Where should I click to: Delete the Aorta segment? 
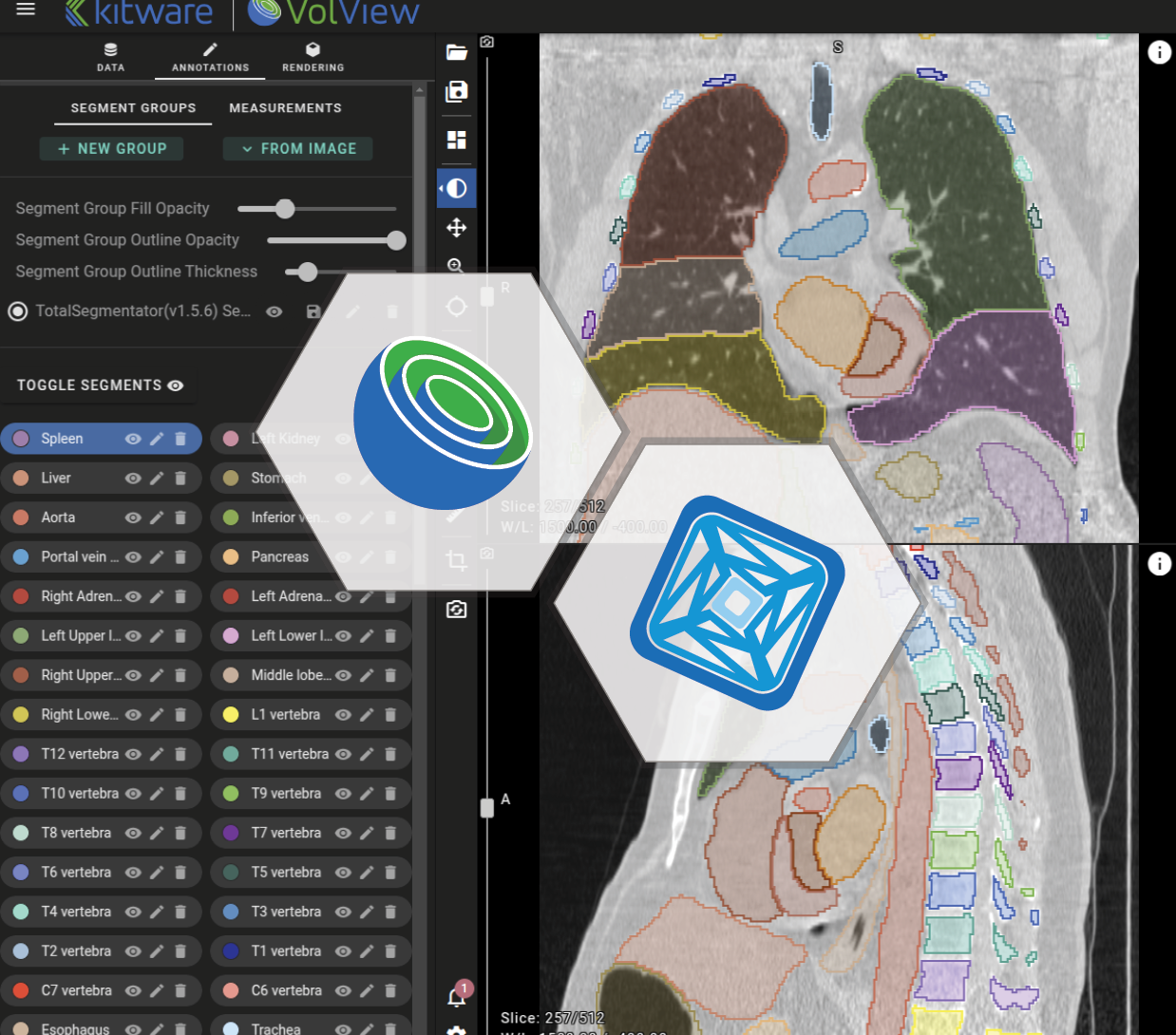(x=180, y=517)
